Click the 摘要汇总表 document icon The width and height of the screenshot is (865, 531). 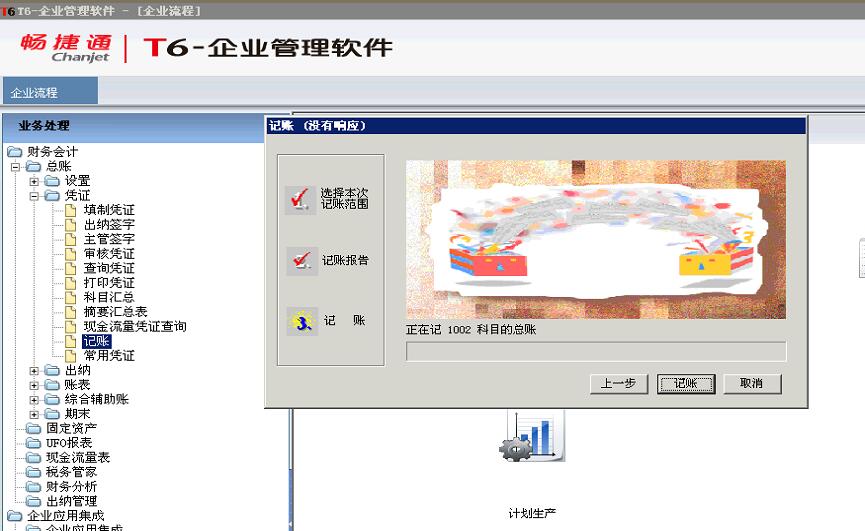pos(71,312)
